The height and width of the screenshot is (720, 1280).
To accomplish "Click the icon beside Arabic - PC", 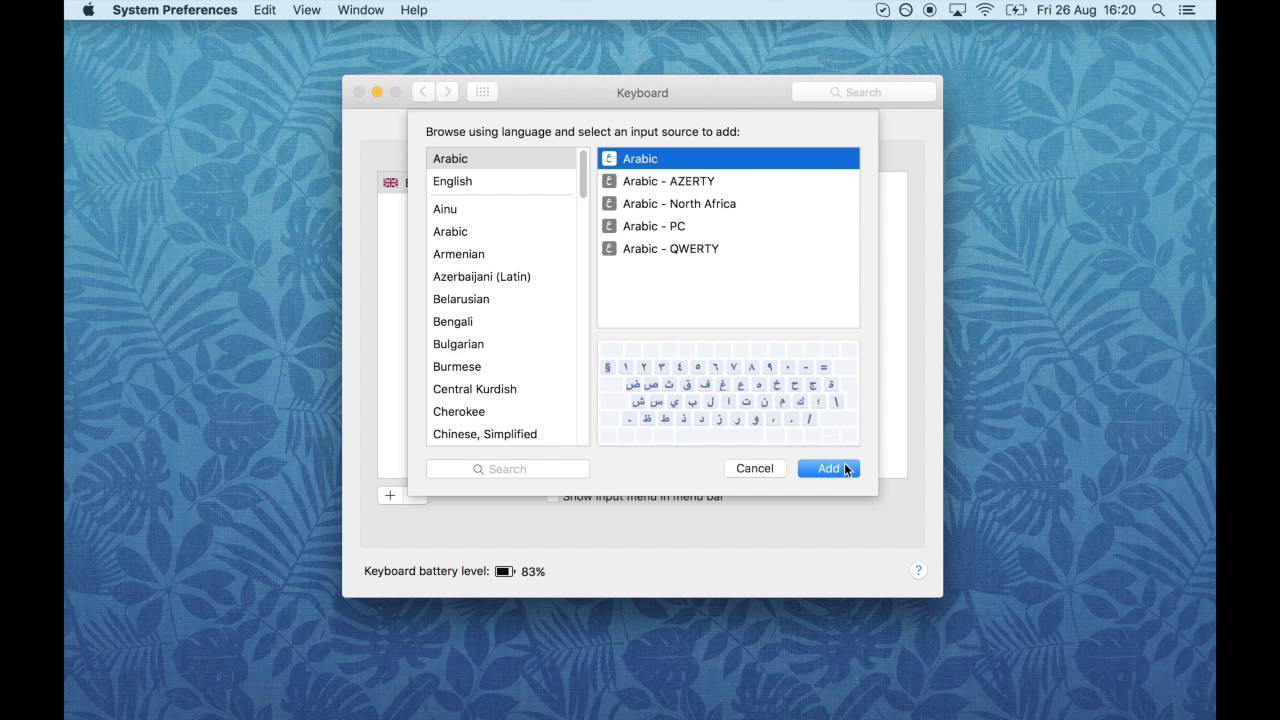I will pyautogui.click(x=609, y=226).
